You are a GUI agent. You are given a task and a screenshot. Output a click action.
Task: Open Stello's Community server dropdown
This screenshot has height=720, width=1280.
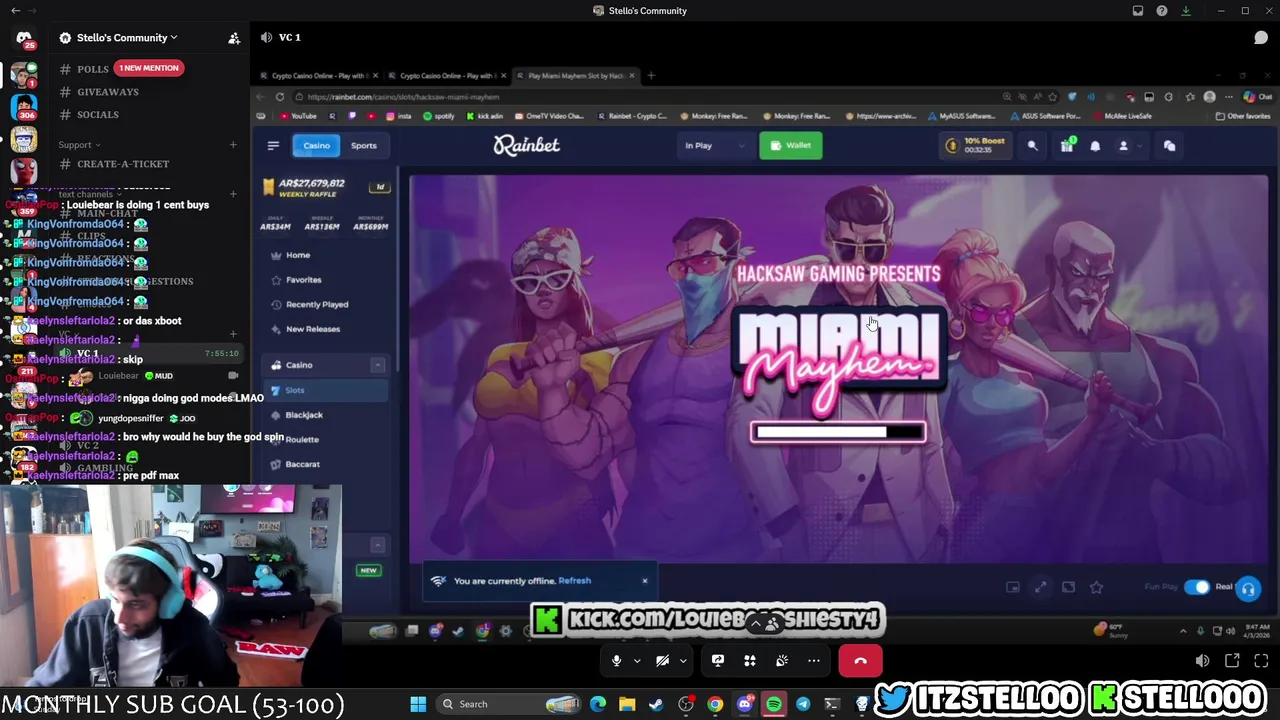pyautogui.click(x=127, y=38)
